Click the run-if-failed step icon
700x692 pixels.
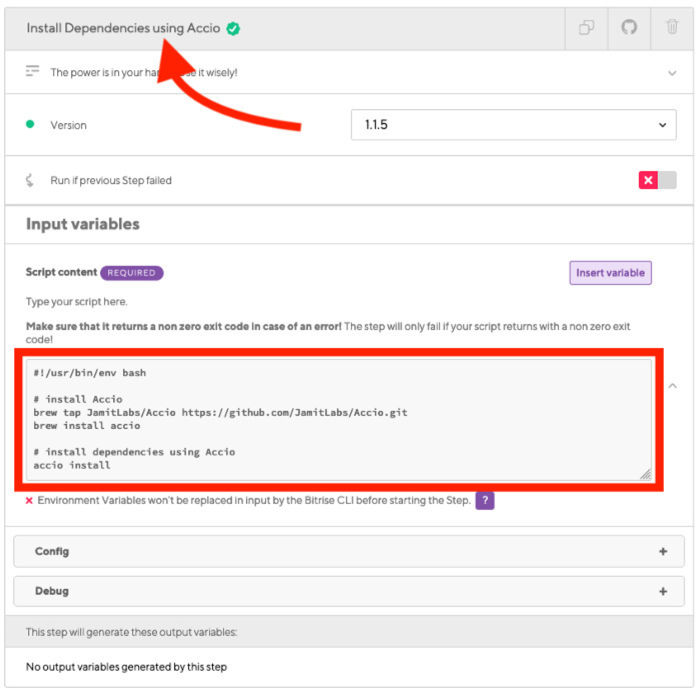(x=30, y=180)
